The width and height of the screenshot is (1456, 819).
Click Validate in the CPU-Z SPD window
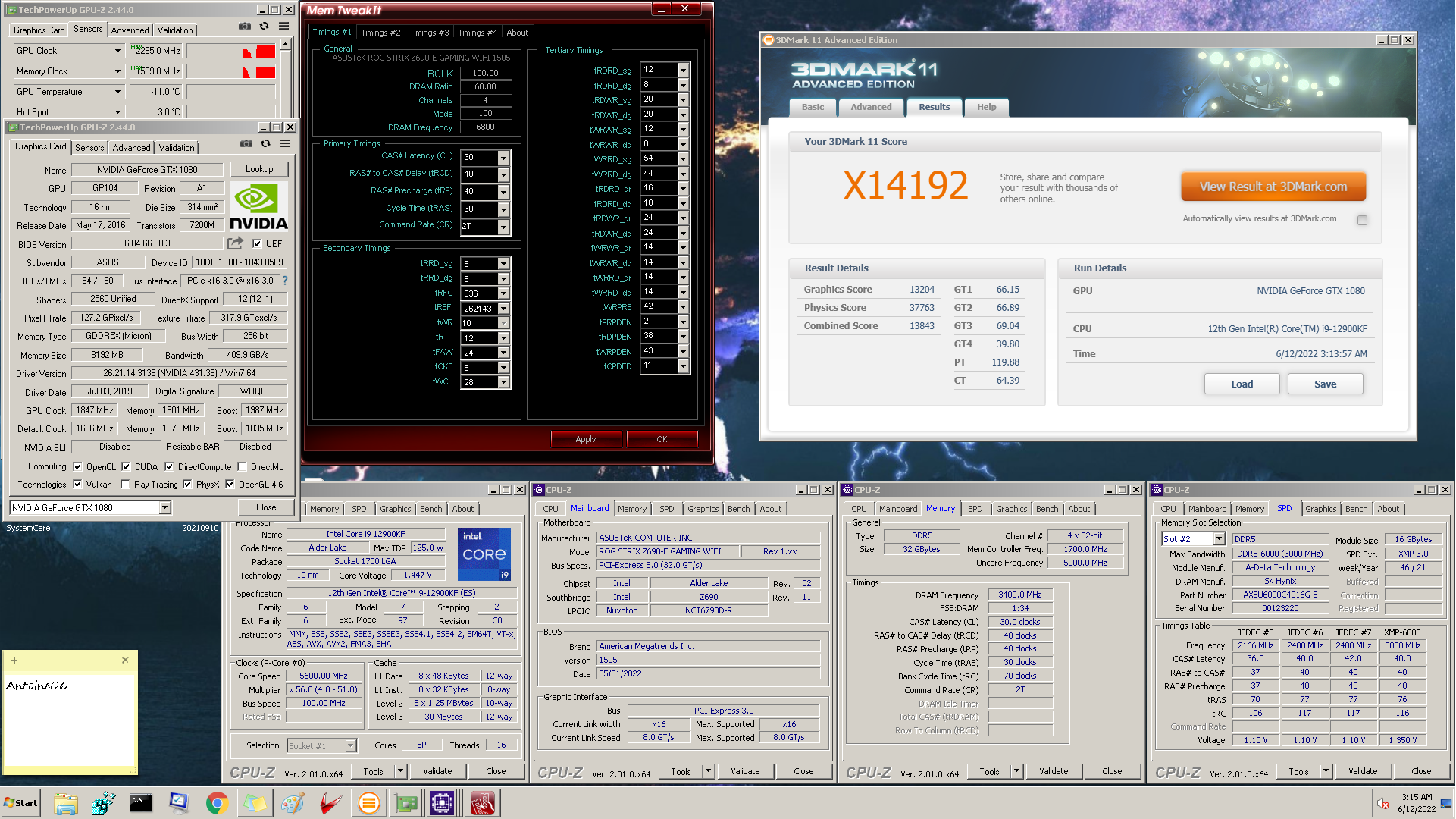coord(1363,771)
